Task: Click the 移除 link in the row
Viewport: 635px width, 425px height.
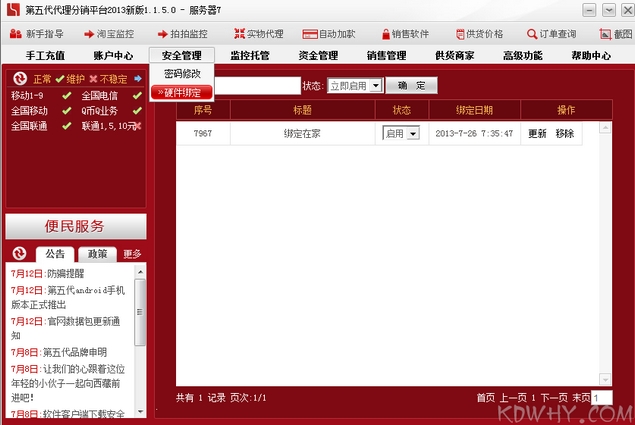Action: click(x=565, y=133)
